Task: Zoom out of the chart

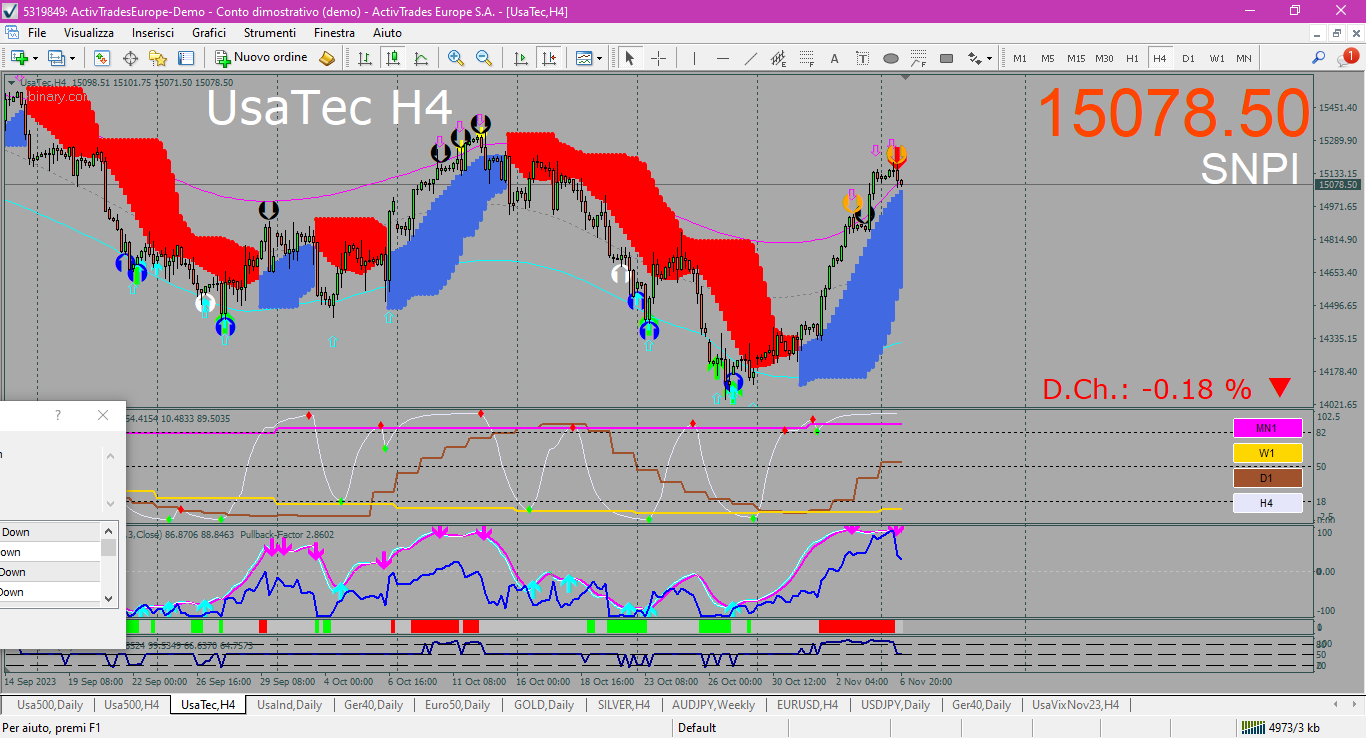Action: click(484, 58)
